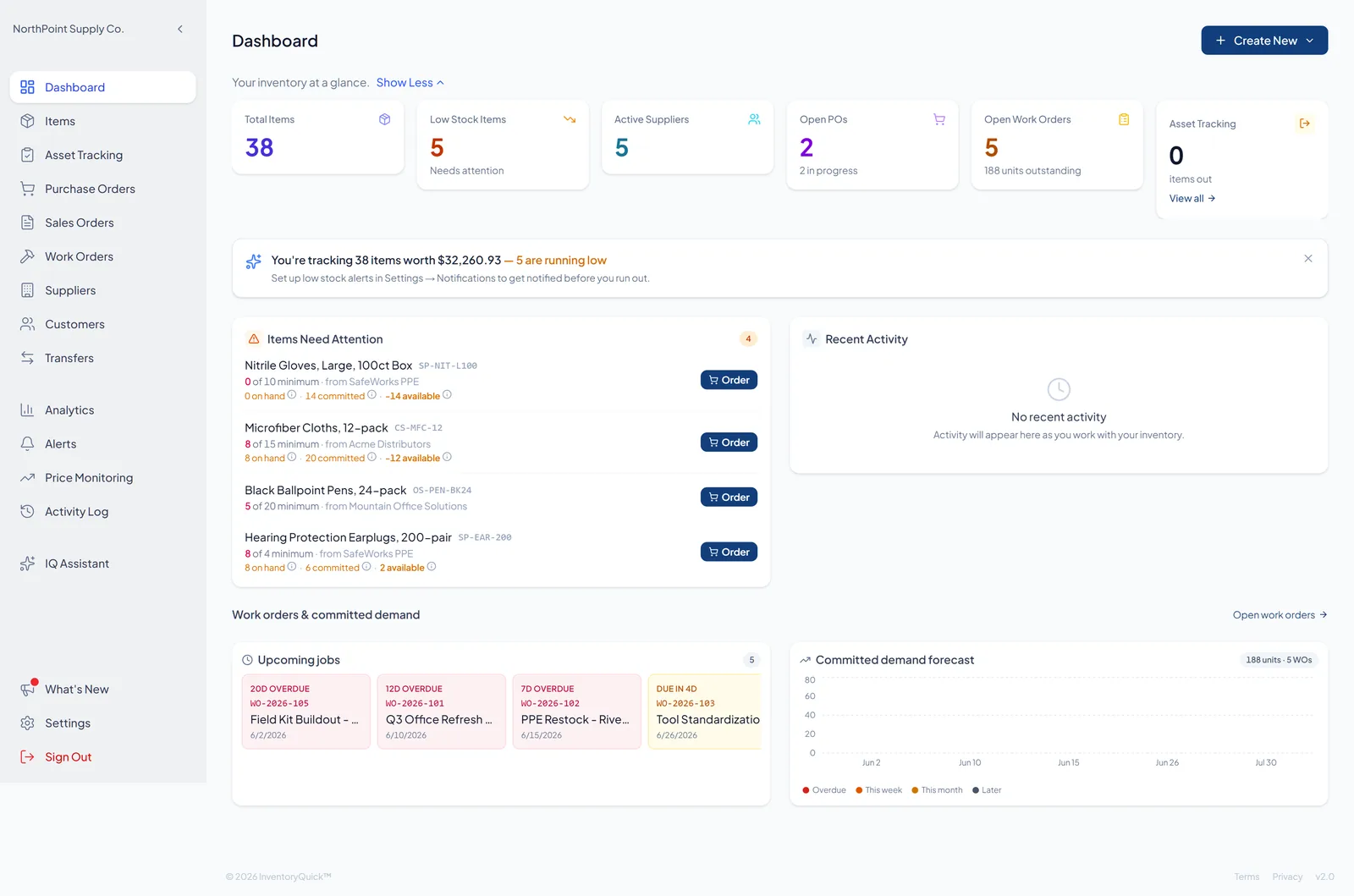Dismiss the inventory tracking banner
The width and height of the screenshot is (1354, 896).
click(x=1308, y=258)
